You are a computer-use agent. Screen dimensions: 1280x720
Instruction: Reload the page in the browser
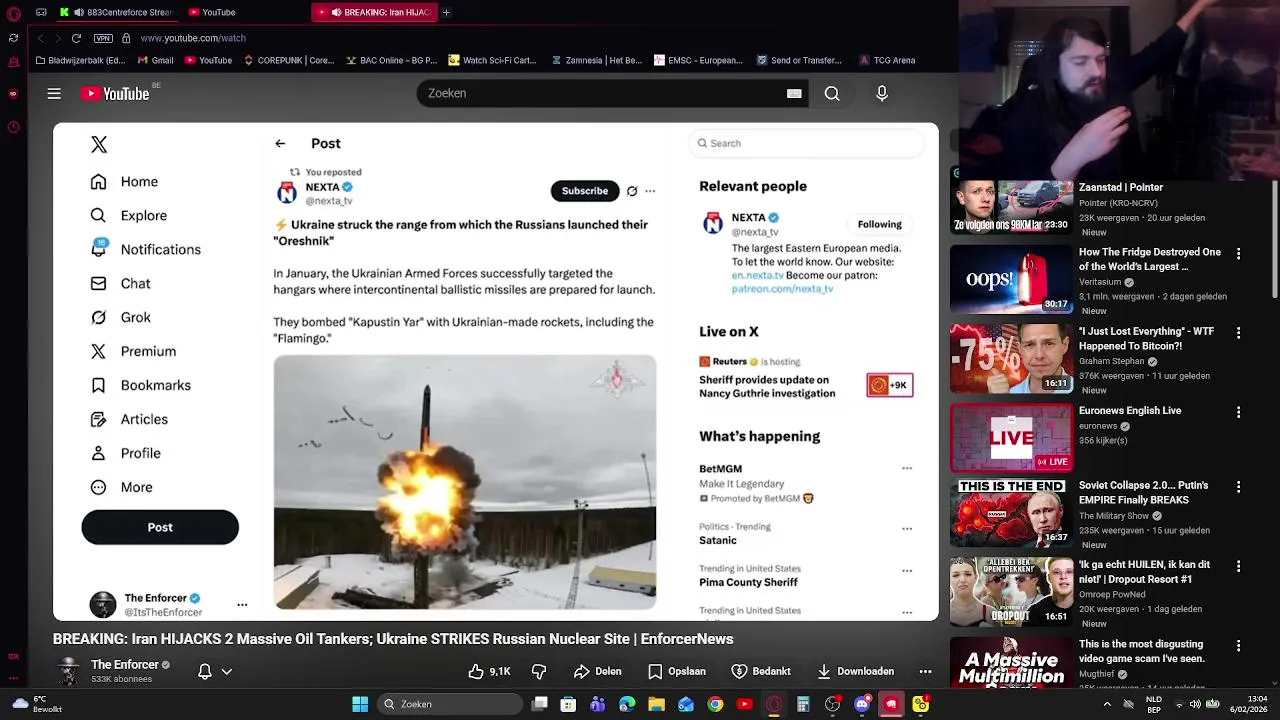[x=76, y=38]
